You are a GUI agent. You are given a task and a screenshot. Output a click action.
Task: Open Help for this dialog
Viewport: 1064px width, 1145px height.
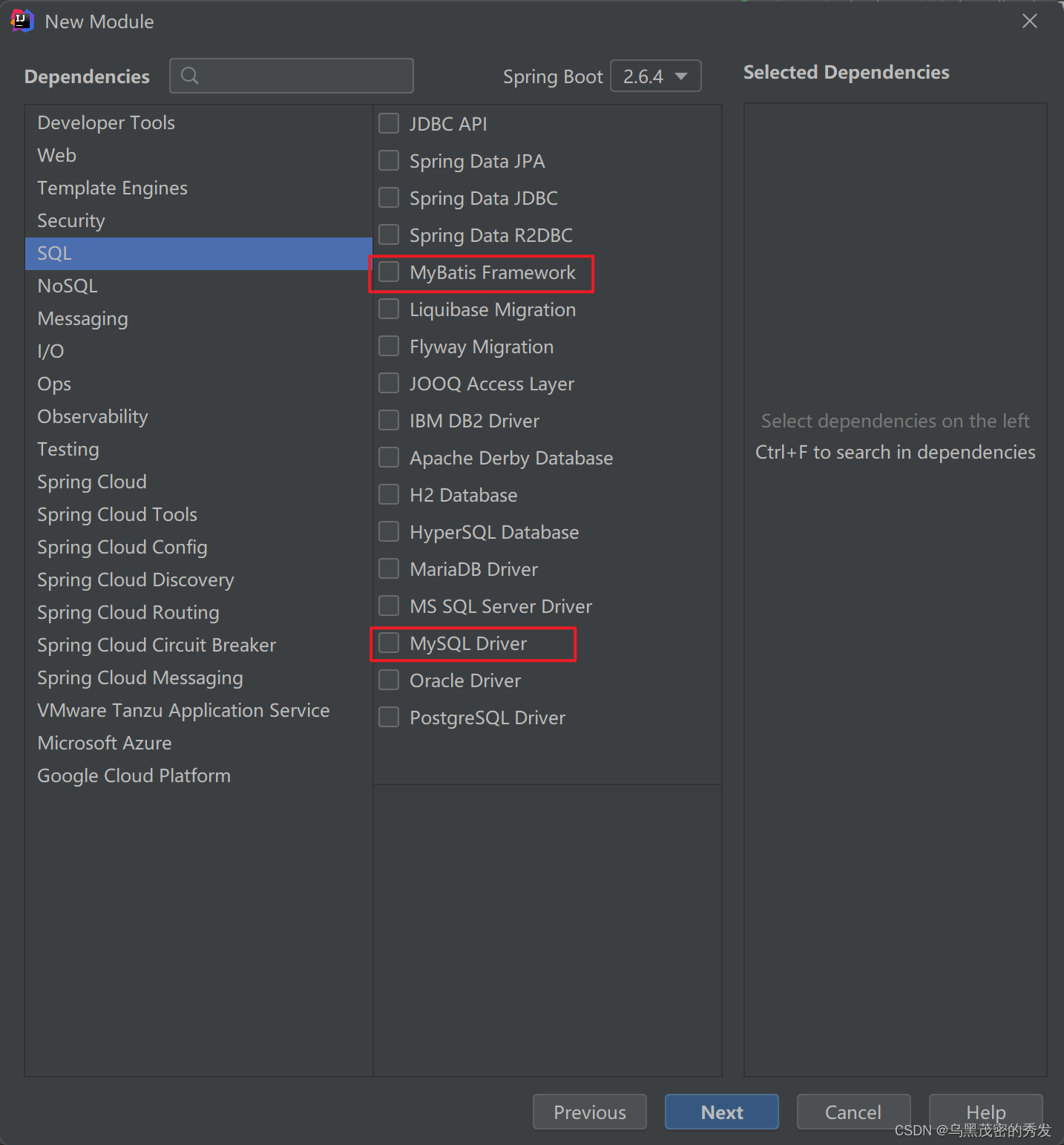pos(986,1112)
